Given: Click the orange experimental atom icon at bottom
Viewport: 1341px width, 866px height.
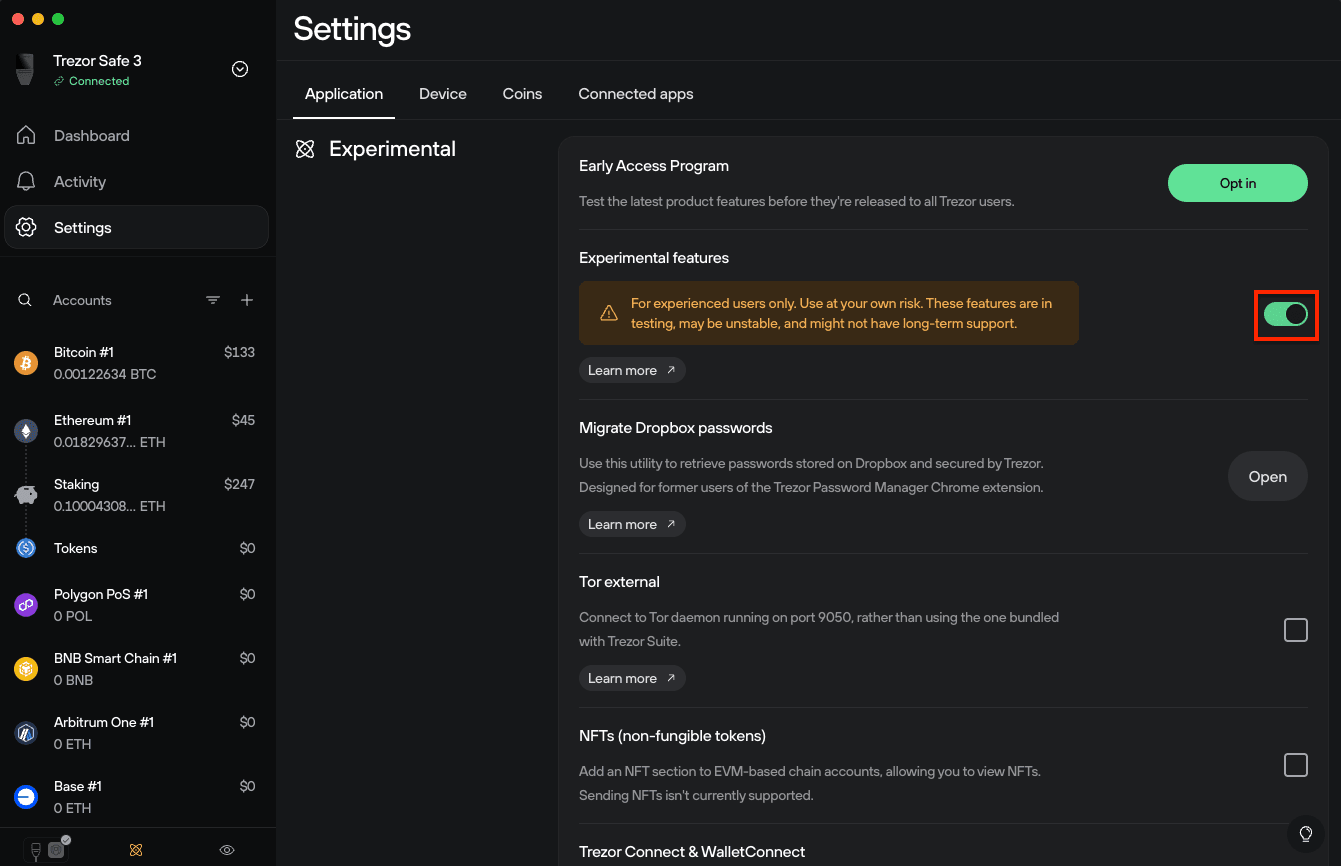Looking at the screenshot, I should point(137,850).
